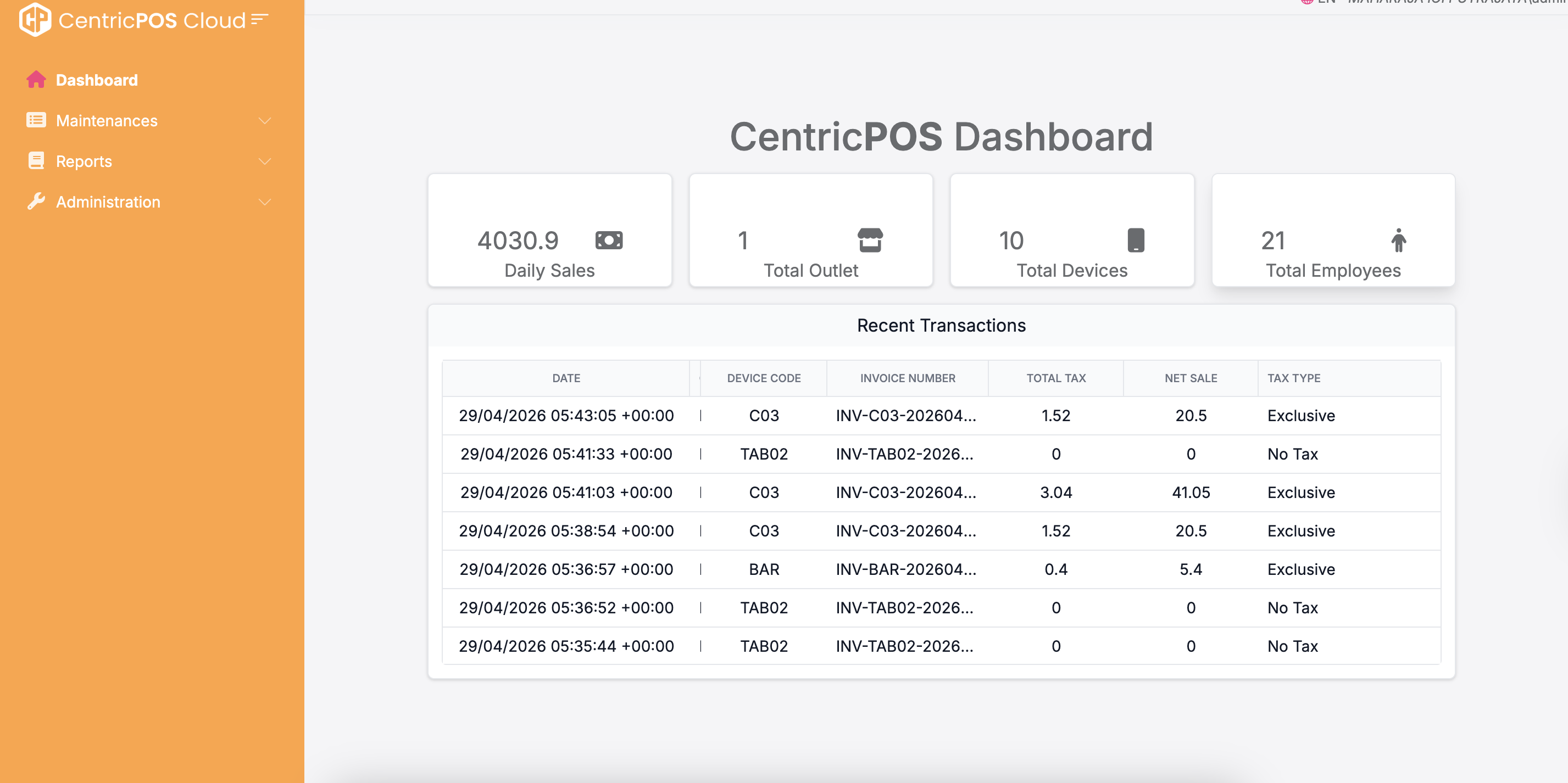Screen dimensions: 1568x783
Task: Collapse sidebar using the hamburger lines icon
Action: pos(260,19)
